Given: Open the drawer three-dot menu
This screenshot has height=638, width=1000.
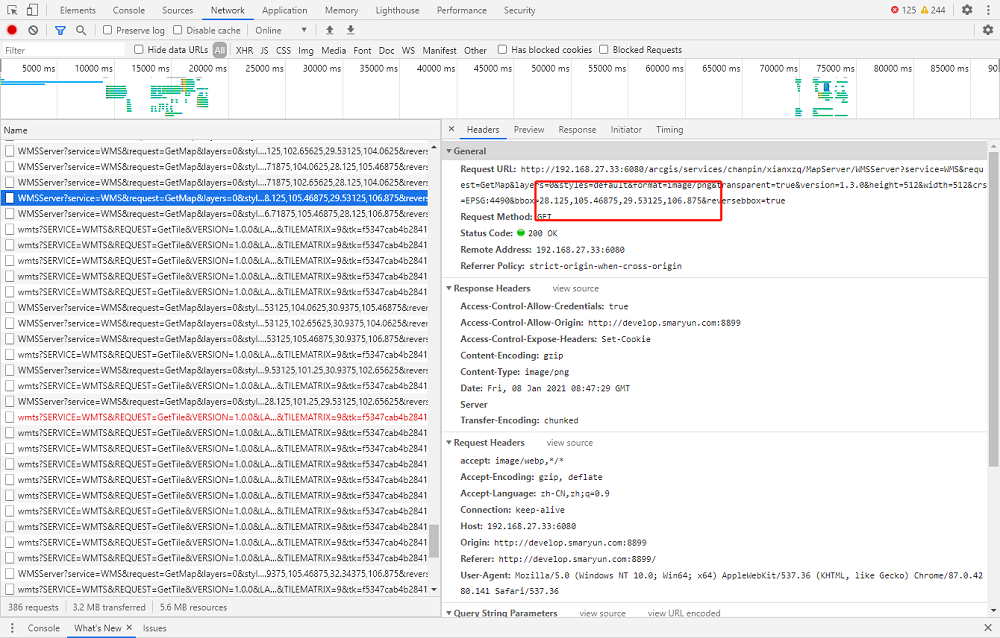Looking at the screenshot, I should tap(11, 628).
